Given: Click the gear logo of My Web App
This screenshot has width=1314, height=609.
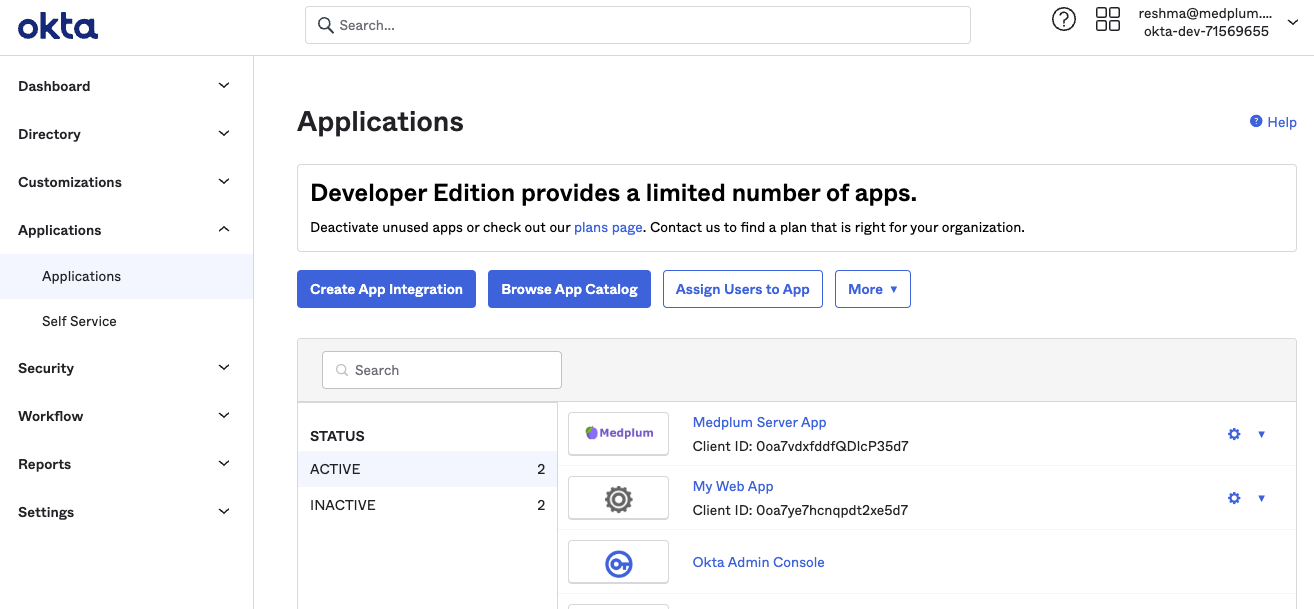Looking at the screenshot, I should pos(618,497).
